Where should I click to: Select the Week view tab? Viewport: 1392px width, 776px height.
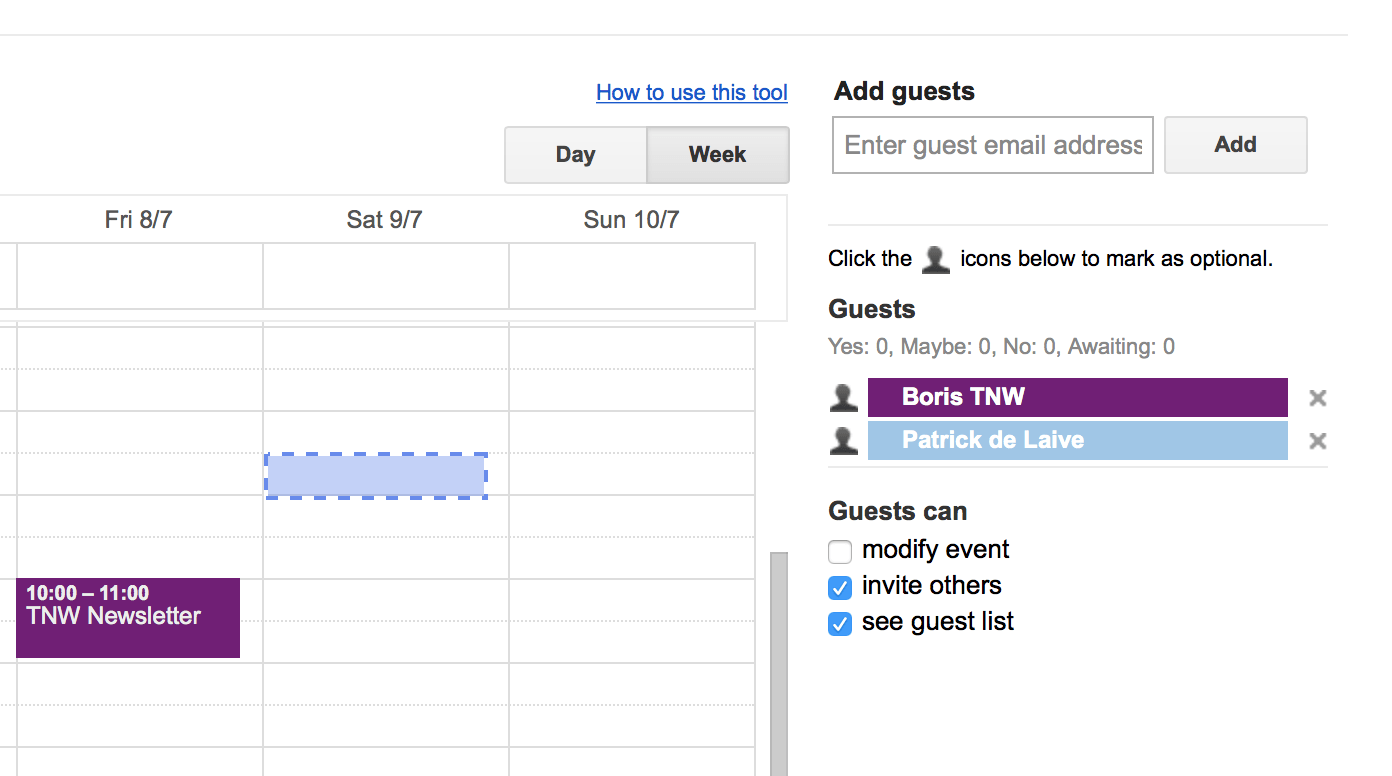[x=718, y=155]
